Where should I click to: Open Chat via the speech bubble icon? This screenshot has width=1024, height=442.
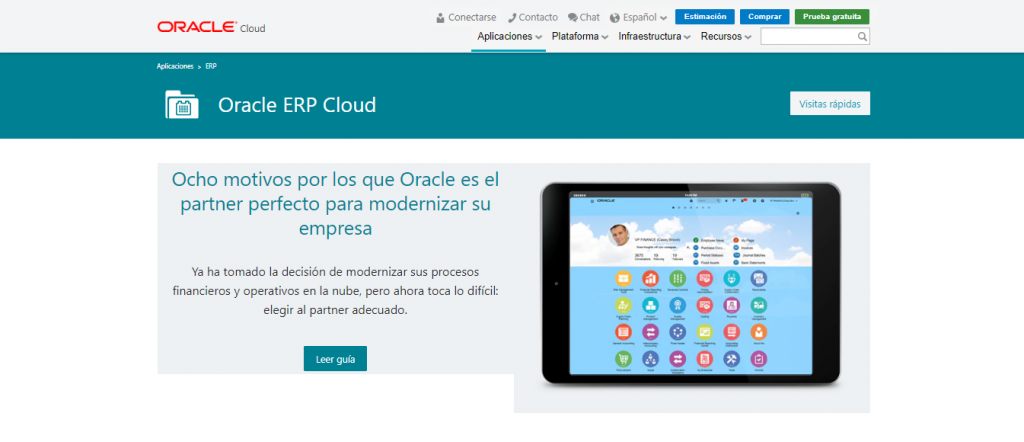pyautogui.click(x=573, y=17)
